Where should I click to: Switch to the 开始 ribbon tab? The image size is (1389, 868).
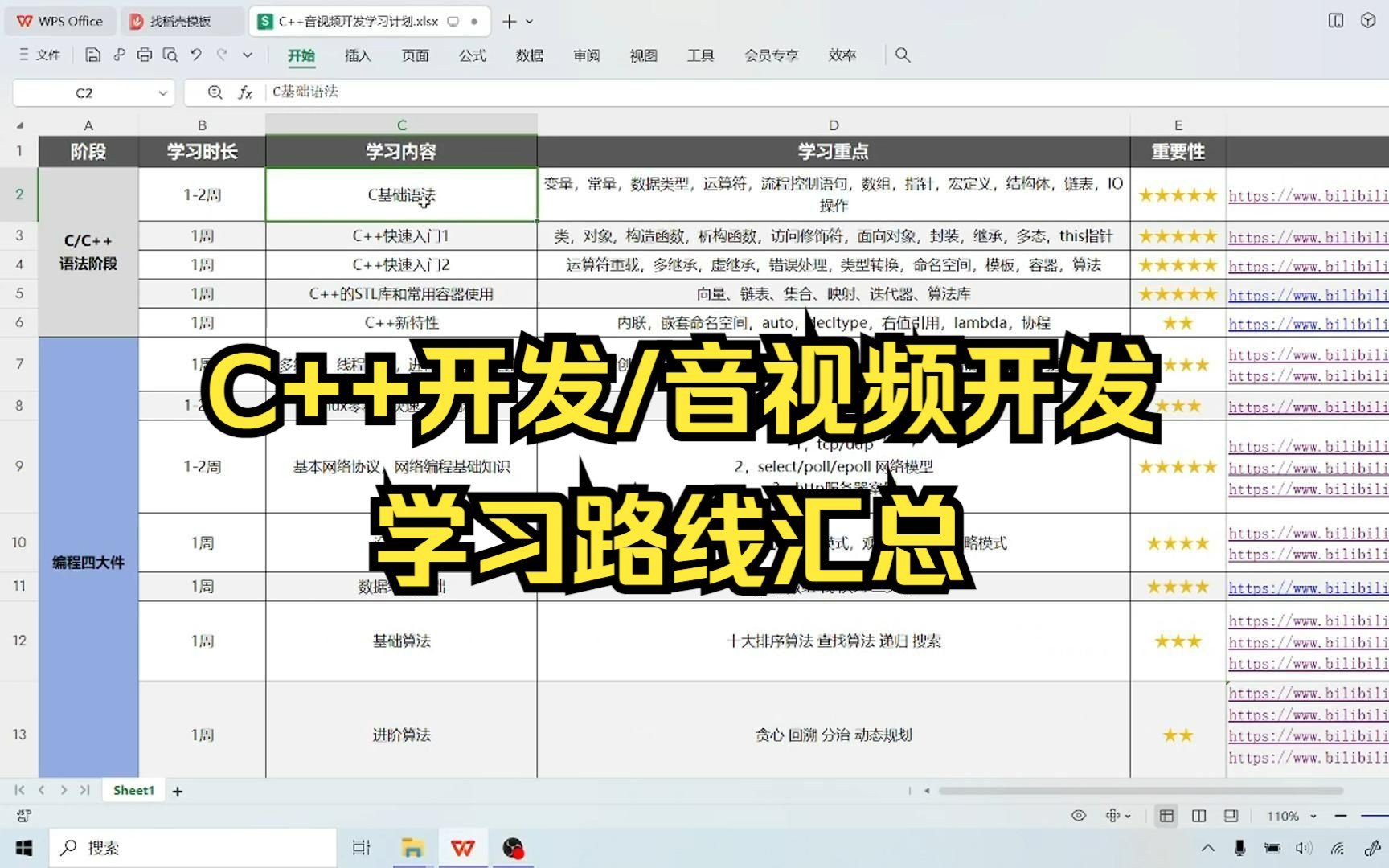pyautogui.click(x=301, y=55)
